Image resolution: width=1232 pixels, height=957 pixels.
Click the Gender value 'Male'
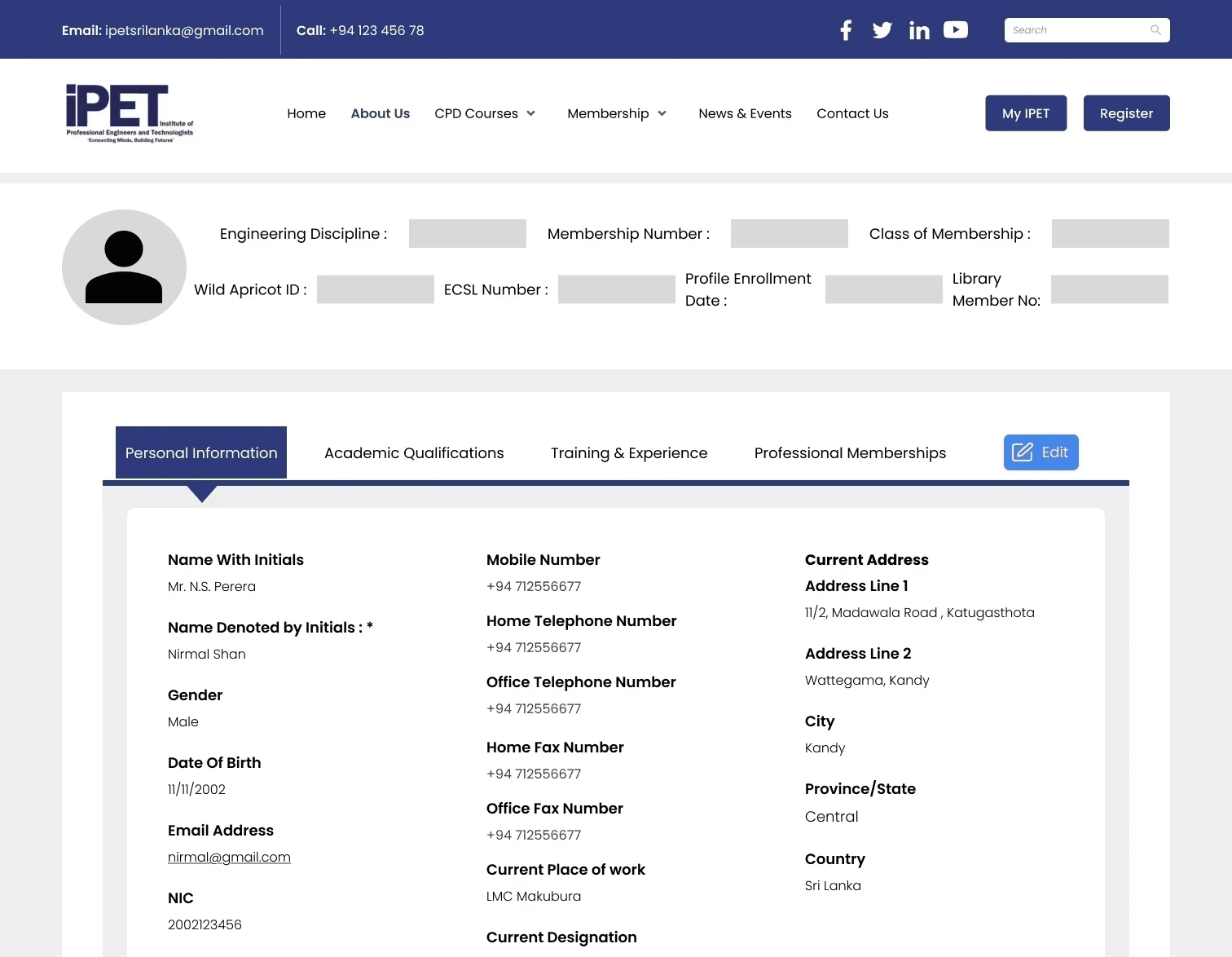pyautogui.click(x=183, y=721)
